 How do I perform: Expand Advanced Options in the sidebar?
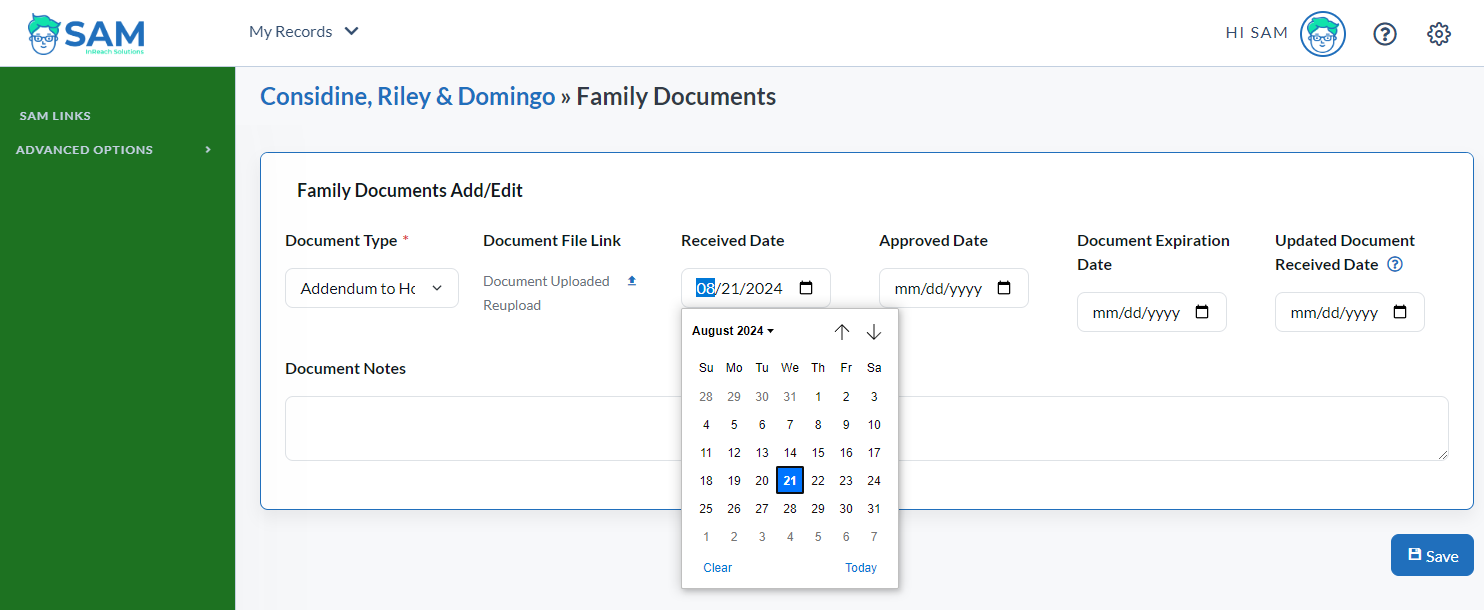[x=114, y=150]
